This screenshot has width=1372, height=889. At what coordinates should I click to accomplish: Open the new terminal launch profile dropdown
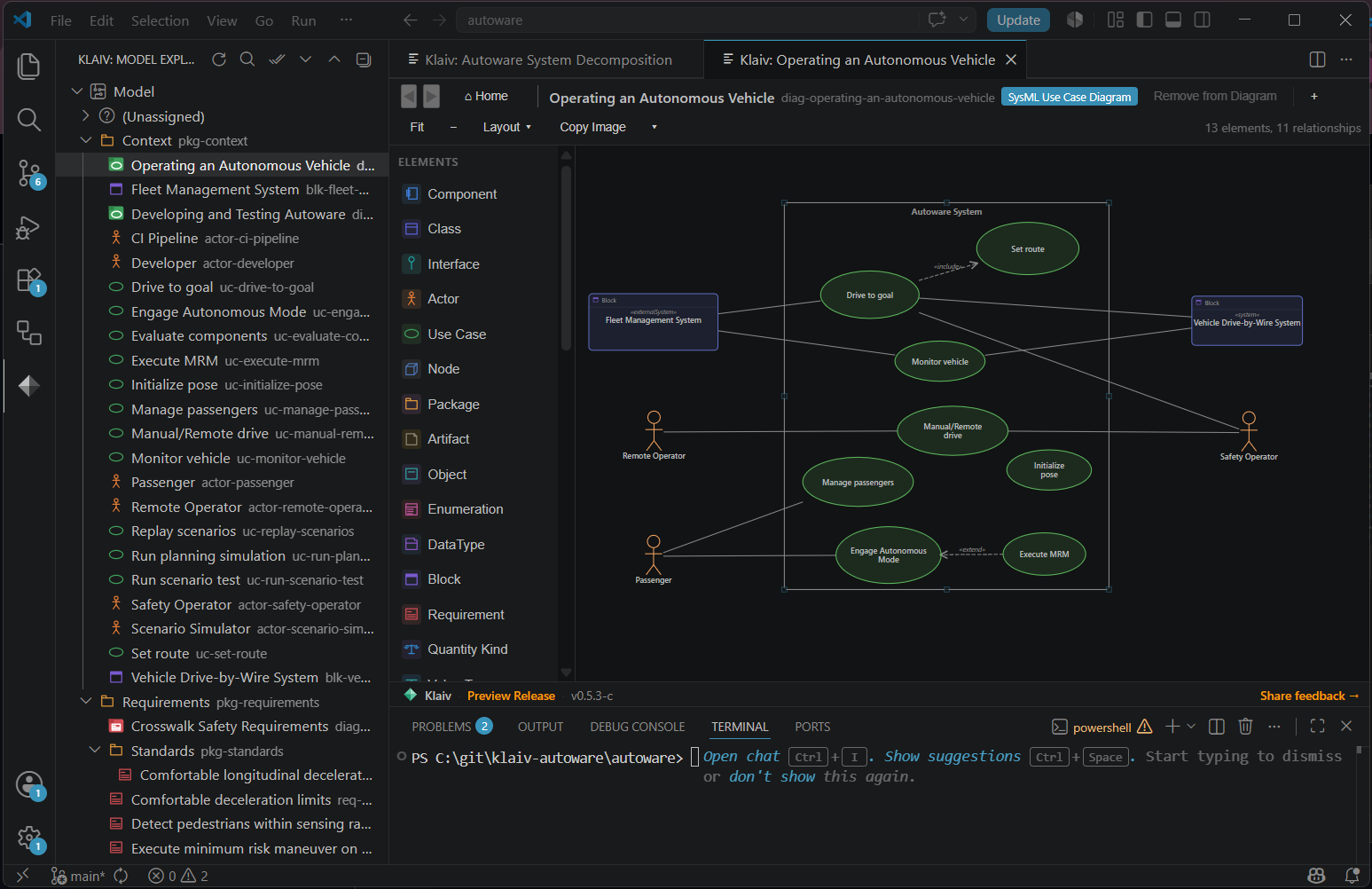[x=1191, y=727]
